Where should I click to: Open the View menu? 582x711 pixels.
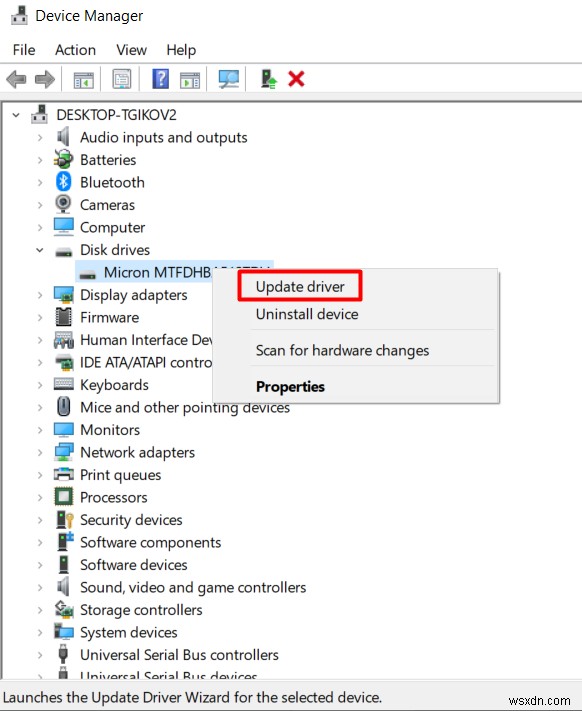tap(131, 50)
